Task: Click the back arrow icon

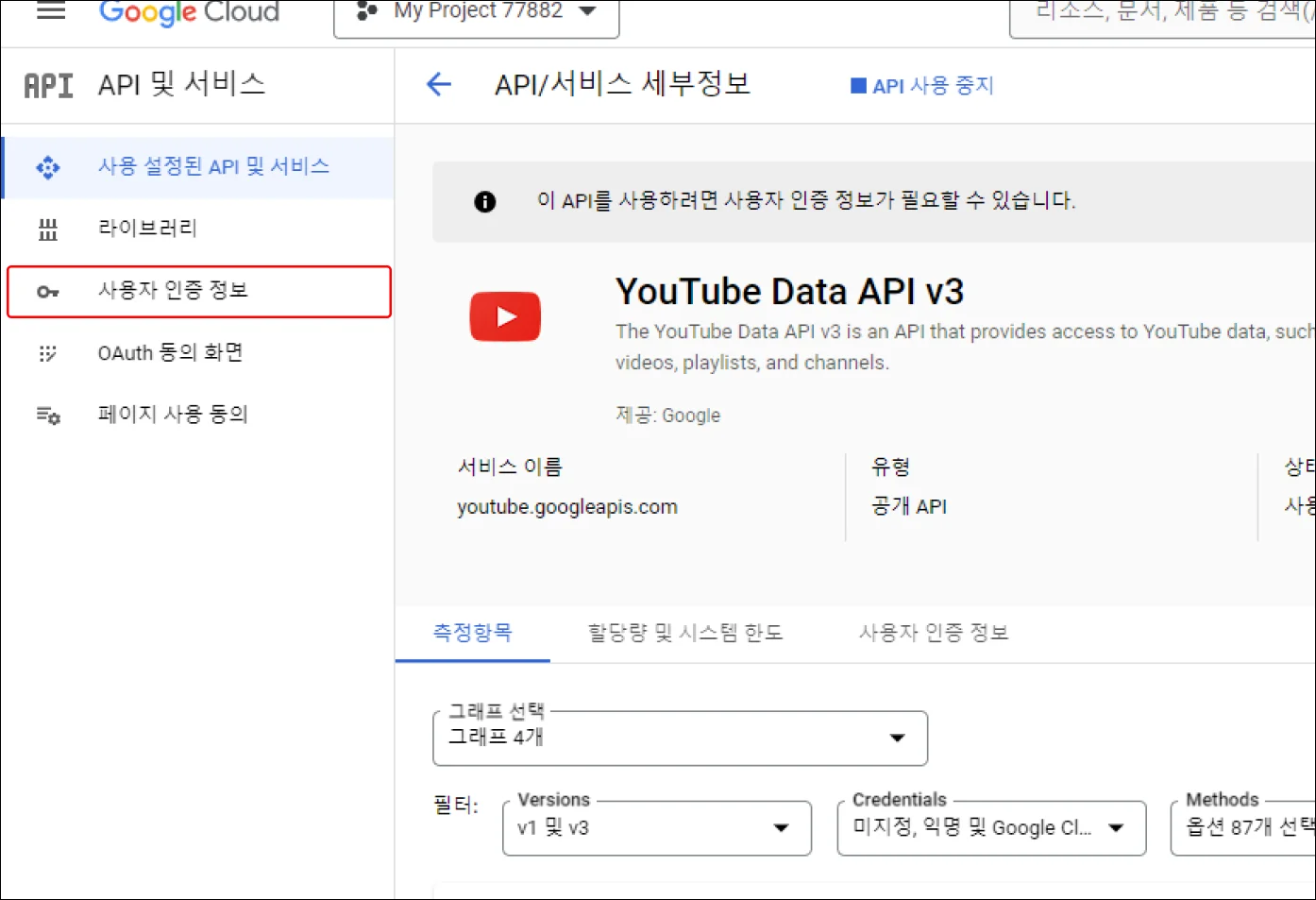Action: [x=439, y=85]
